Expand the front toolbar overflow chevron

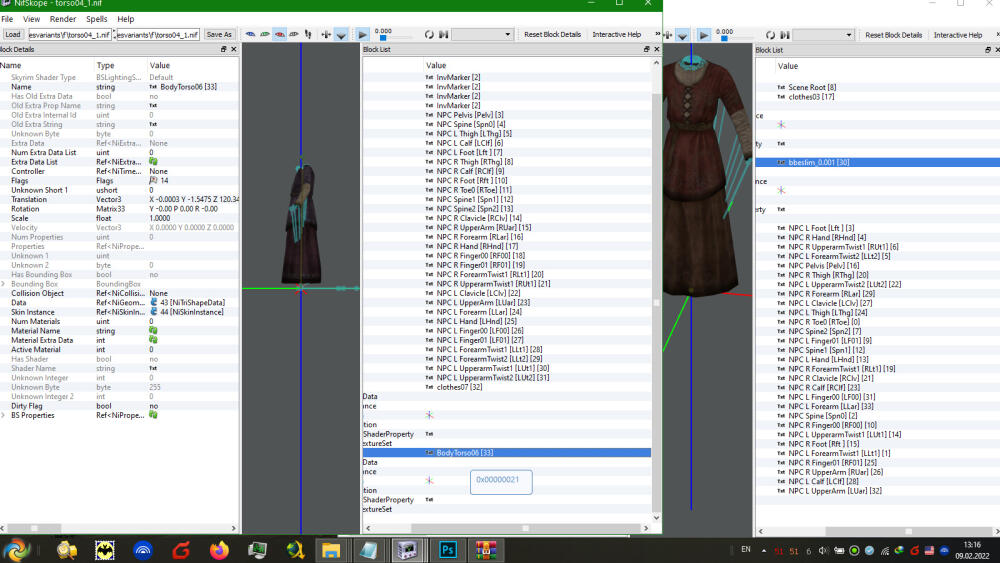click(x=658, y=34)
